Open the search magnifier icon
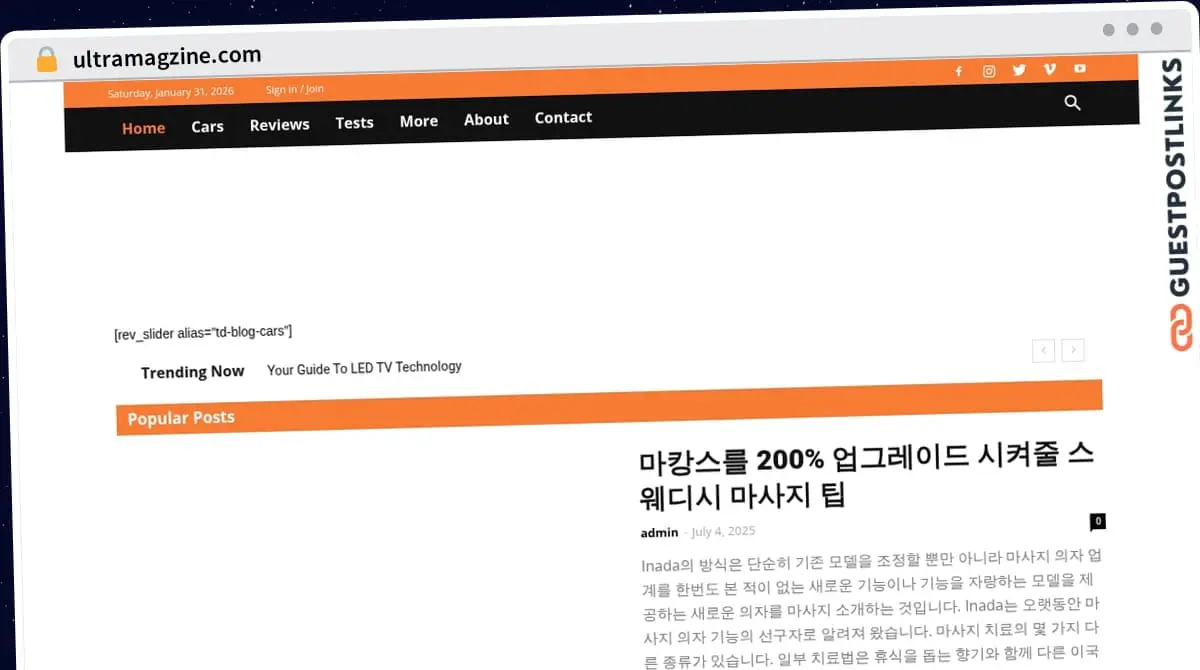The image size is (1200, 670). click(x=1073, y=103)
